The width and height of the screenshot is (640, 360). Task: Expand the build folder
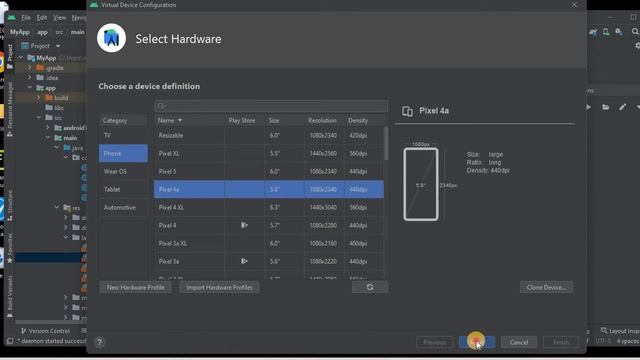39,98
